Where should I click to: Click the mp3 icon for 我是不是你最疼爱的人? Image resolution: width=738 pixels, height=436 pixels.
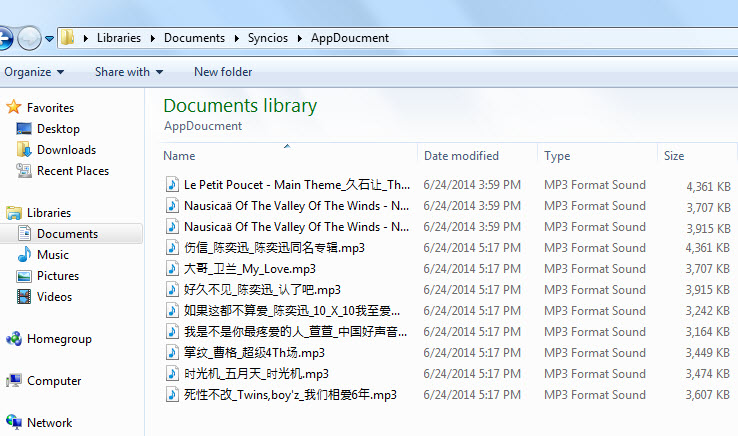tap(172, 331)
